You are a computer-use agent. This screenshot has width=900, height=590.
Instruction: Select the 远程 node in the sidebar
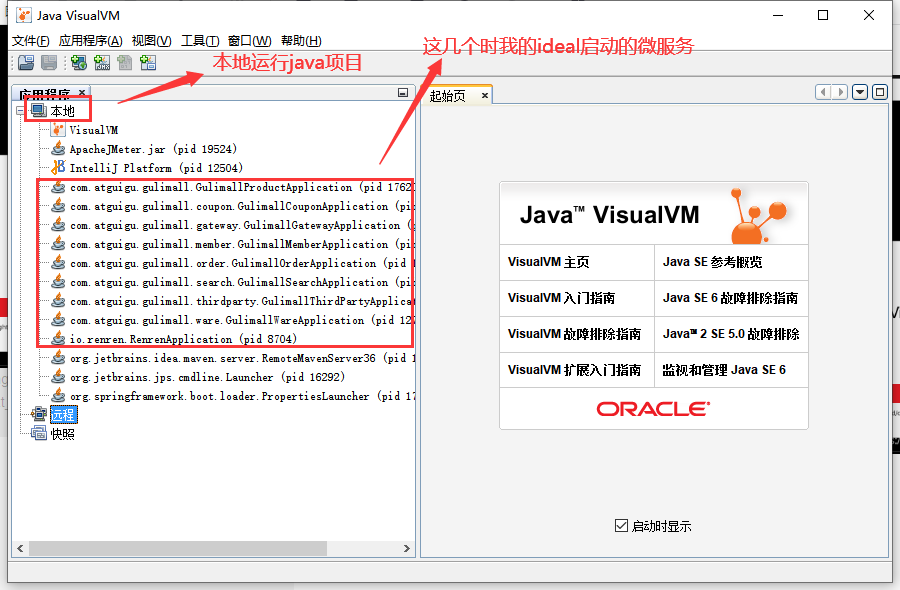click(62, 414)
